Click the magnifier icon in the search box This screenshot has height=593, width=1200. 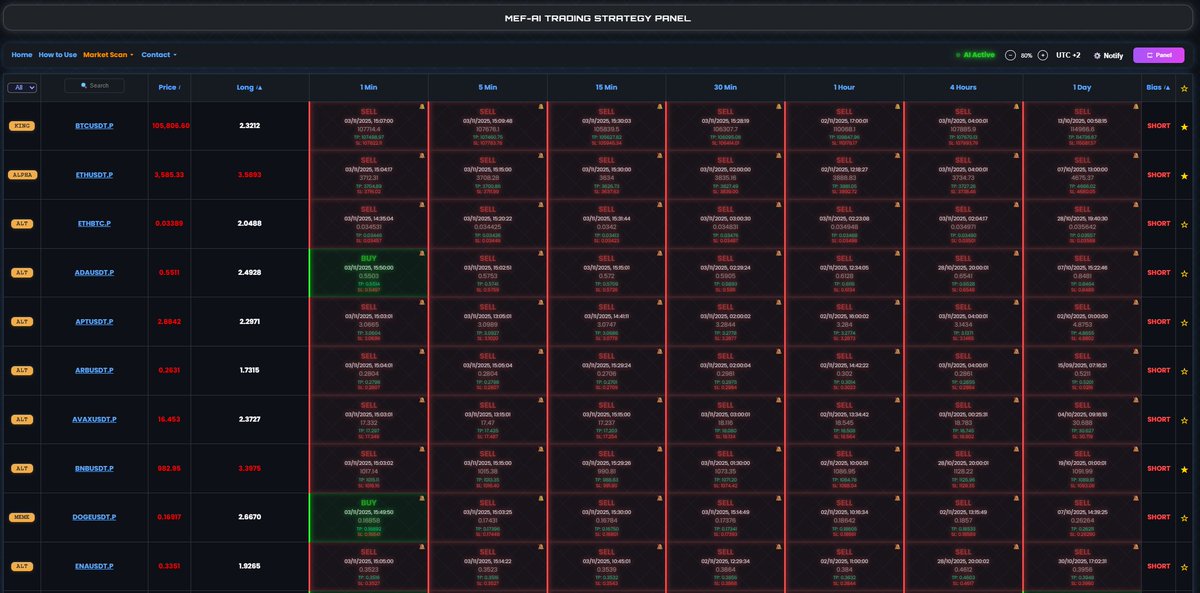click(83, 85)
